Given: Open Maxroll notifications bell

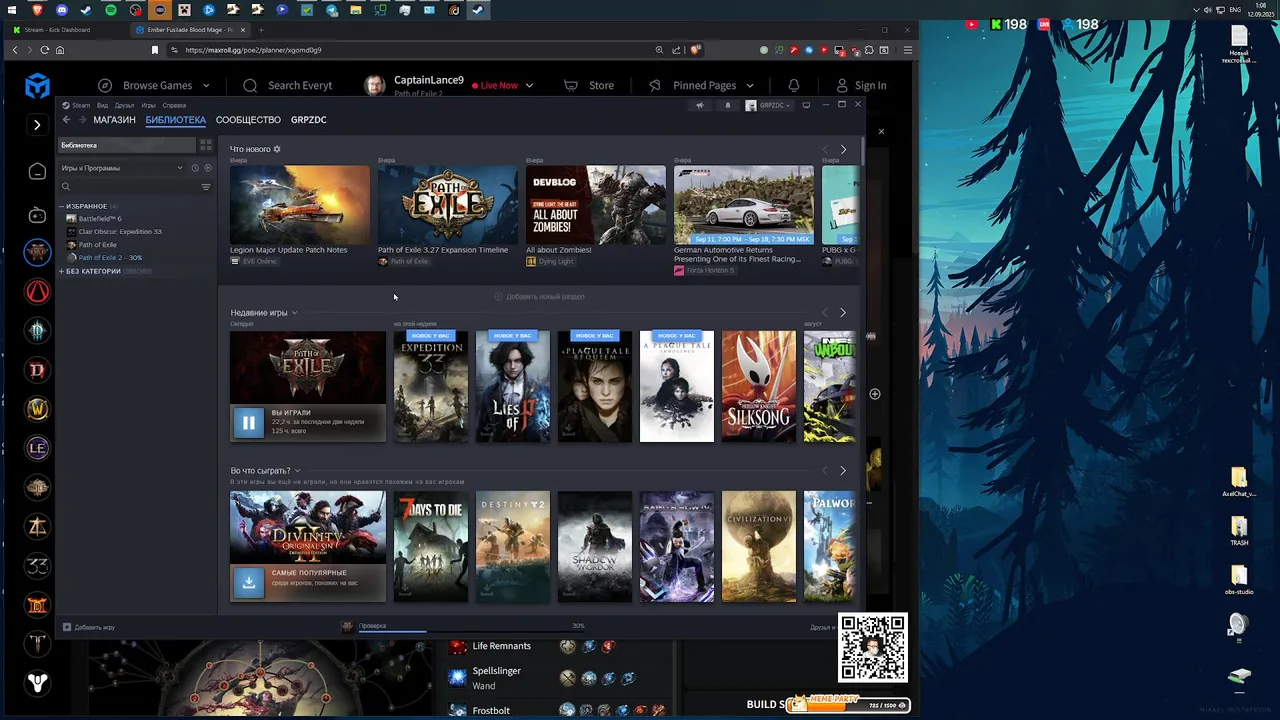Looking at the screenshot, I should [794, 85].
